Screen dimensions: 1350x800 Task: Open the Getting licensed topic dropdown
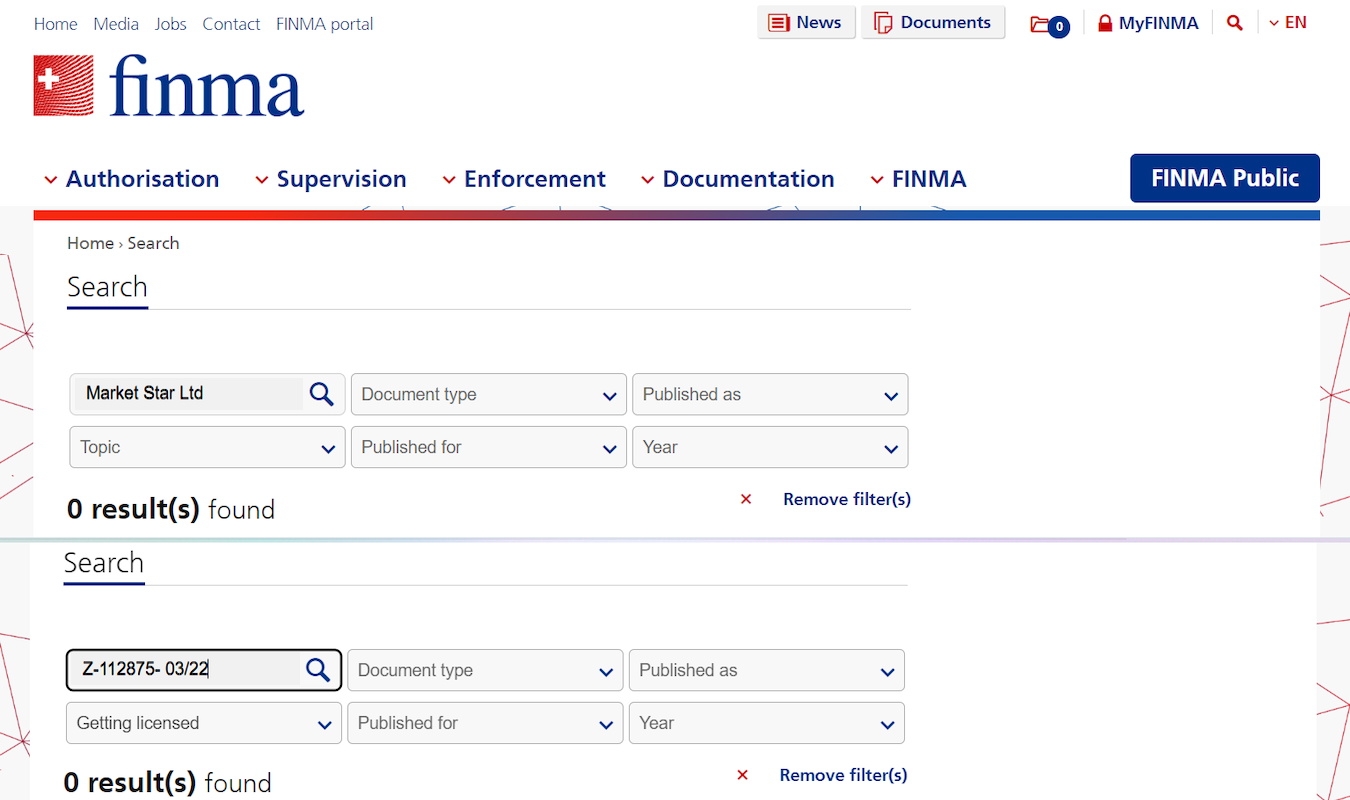pyautogui.click(x=204, y=723)
